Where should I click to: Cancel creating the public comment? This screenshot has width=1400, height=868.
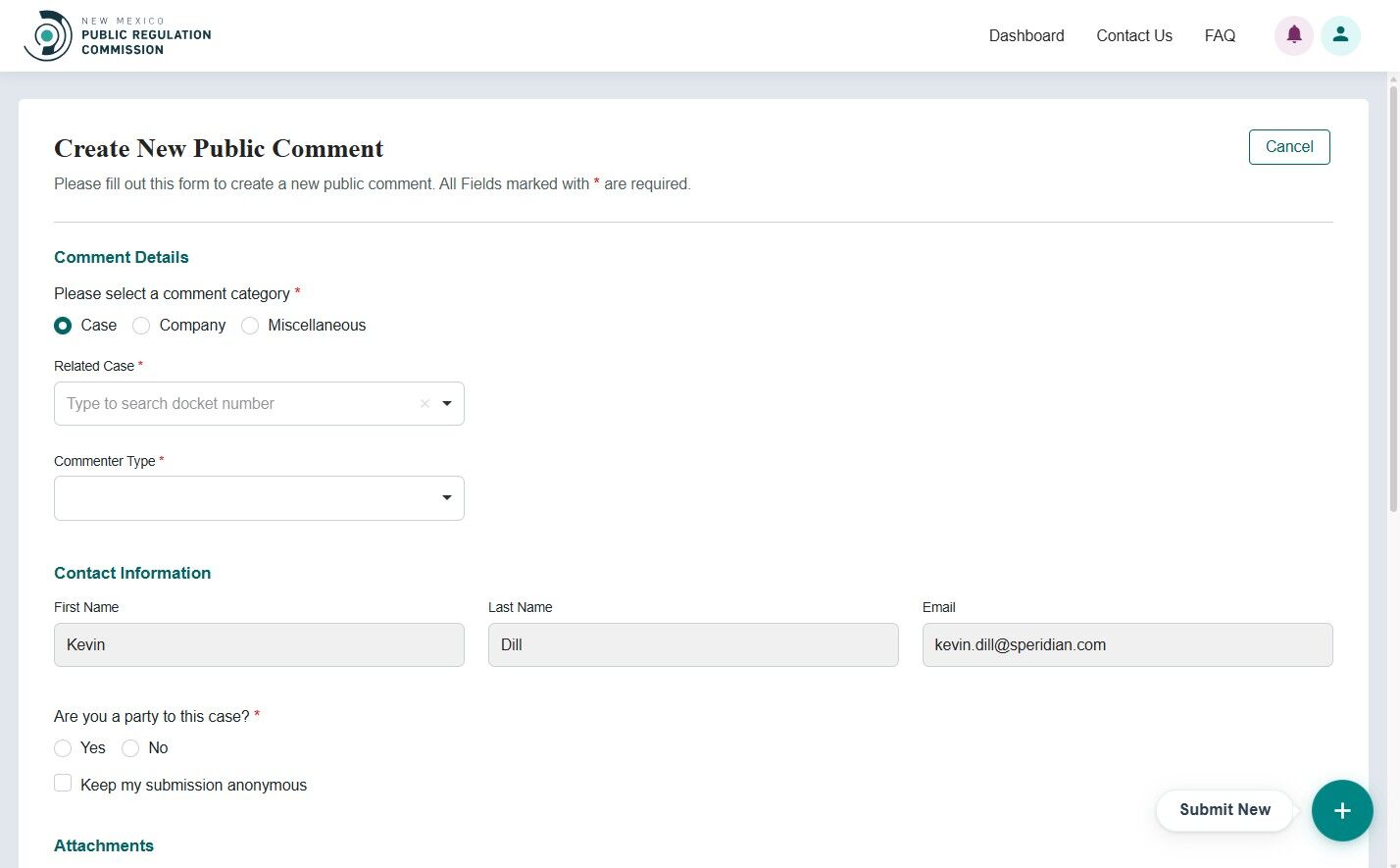(x=1288, y=146)
